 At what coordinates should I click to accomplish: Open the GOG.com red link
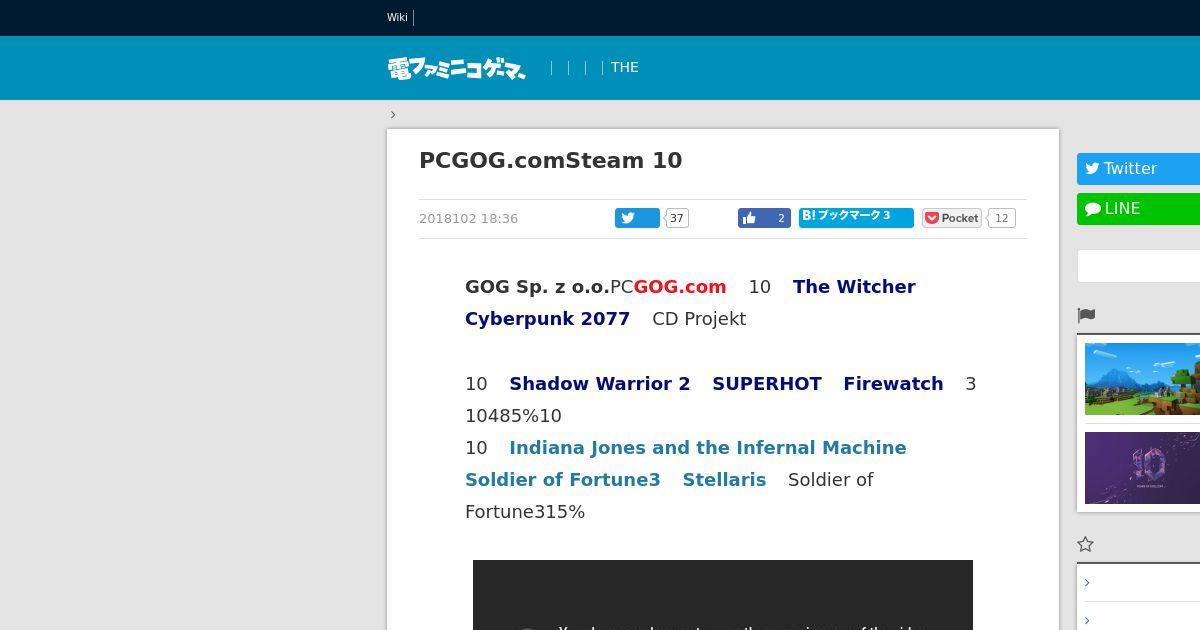point(680,287)
